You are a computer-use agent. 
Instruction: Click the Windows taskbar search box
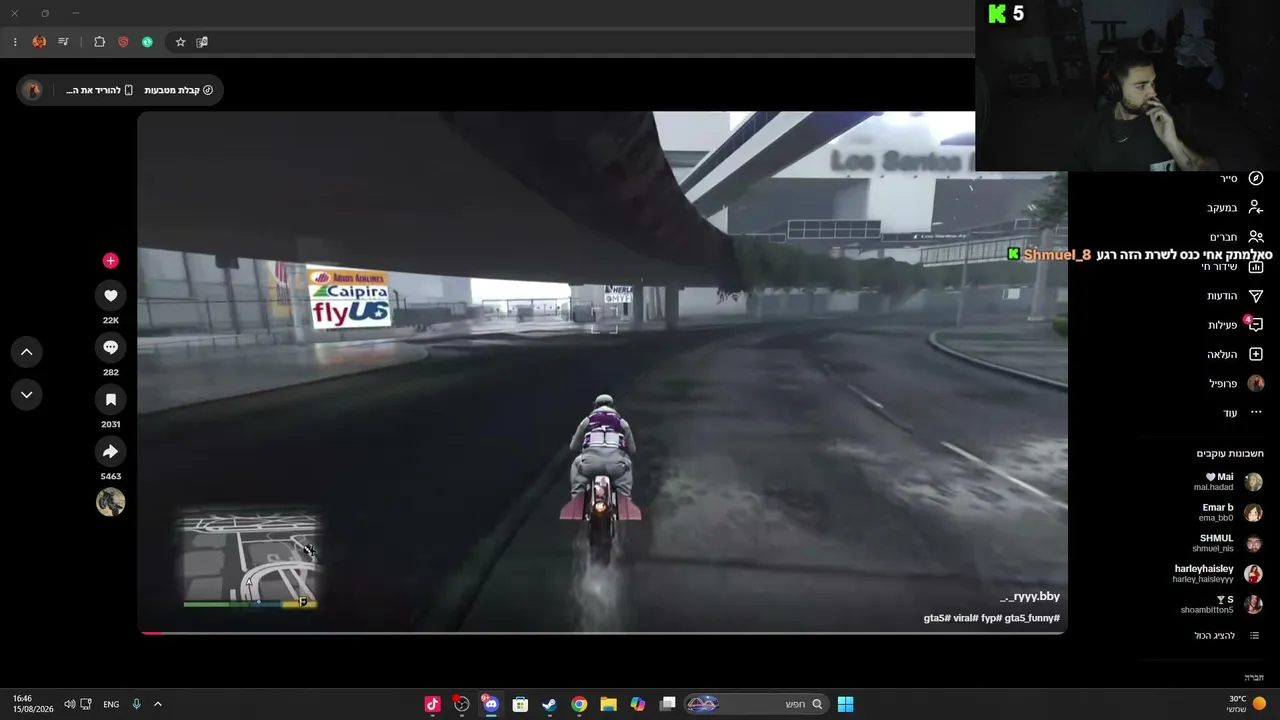pyautogui.click(x=756, y=704)
